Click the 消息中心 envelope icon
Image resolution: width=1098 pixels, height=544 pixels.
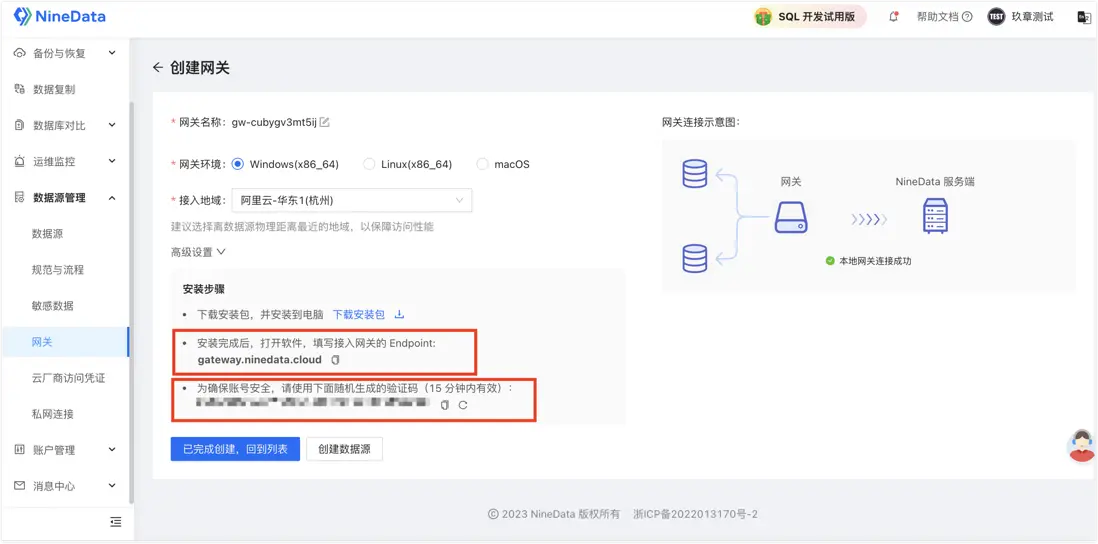tap(20, 486)
